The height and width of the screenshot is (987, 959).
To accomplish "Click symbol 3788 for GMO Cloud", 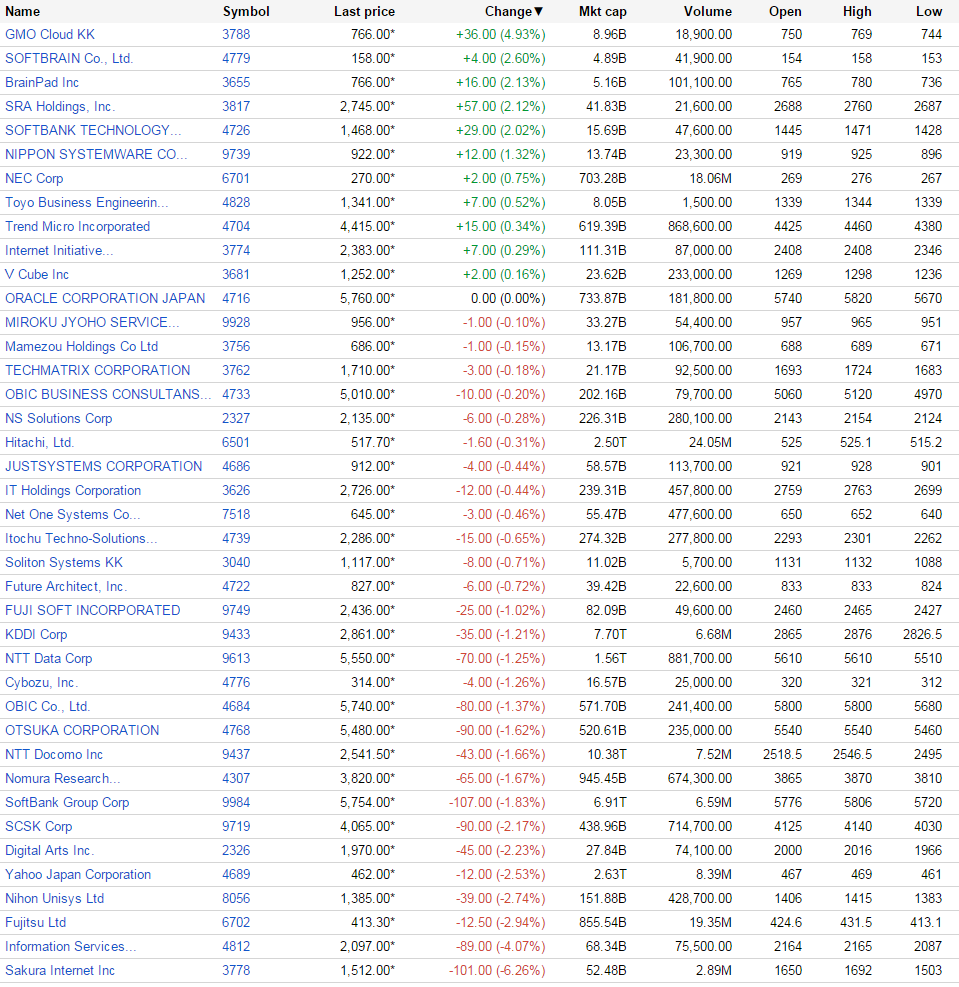I will click(236, 35).
